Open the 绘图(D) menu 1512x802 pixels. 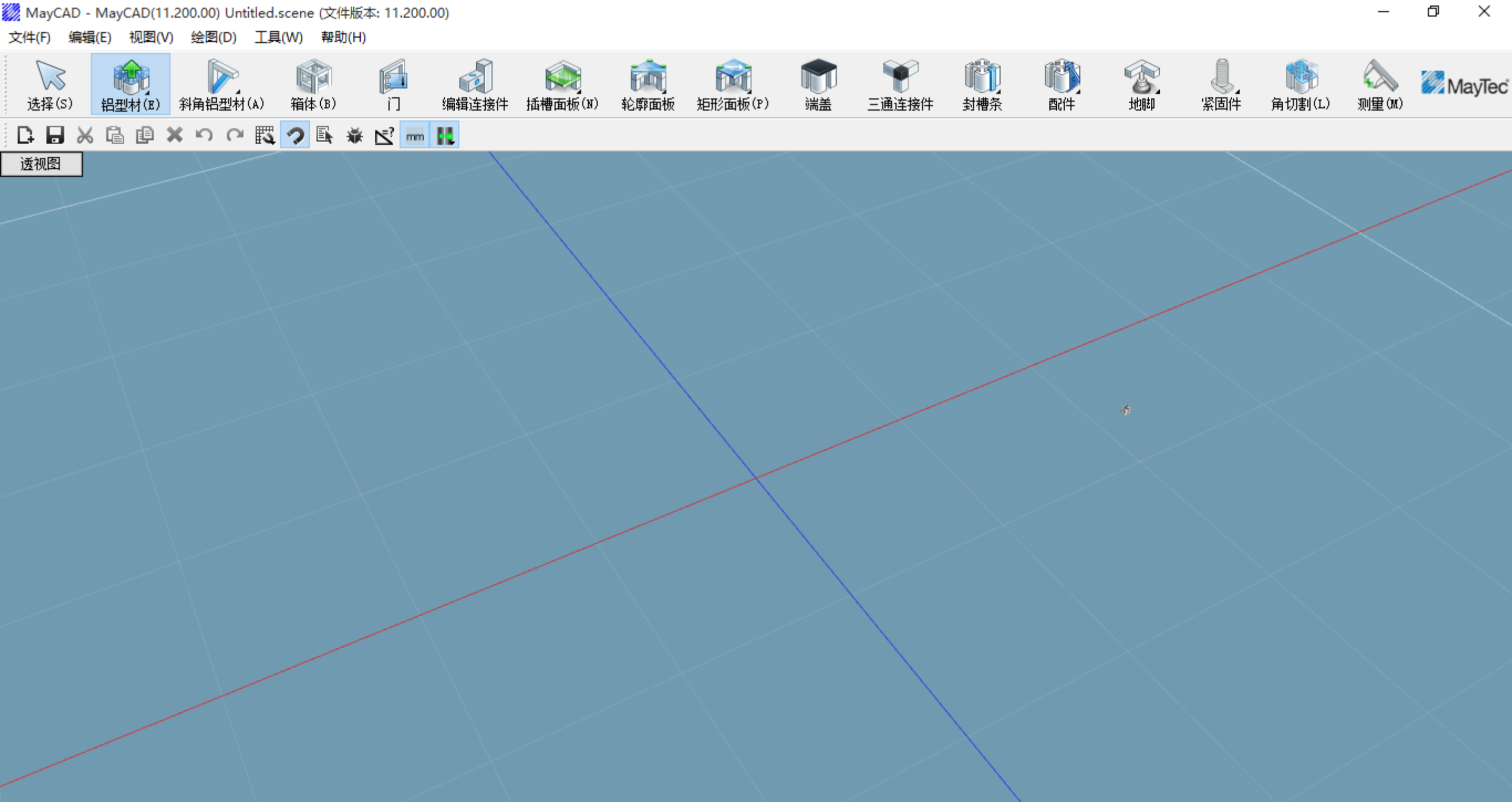pyautogui.click(x=213, y=38)
